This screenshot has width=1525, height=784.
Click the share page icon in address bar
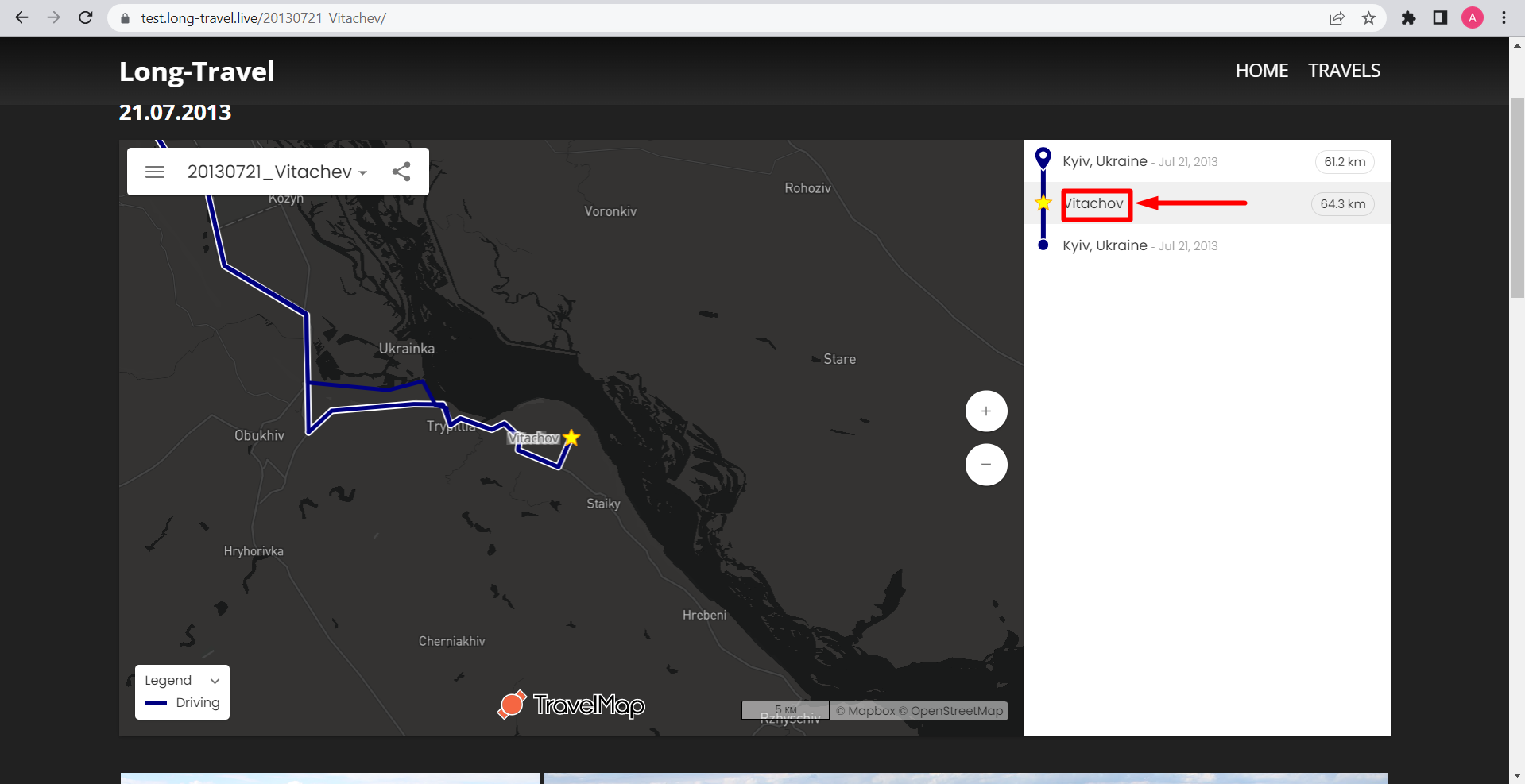click(1337, 18)
